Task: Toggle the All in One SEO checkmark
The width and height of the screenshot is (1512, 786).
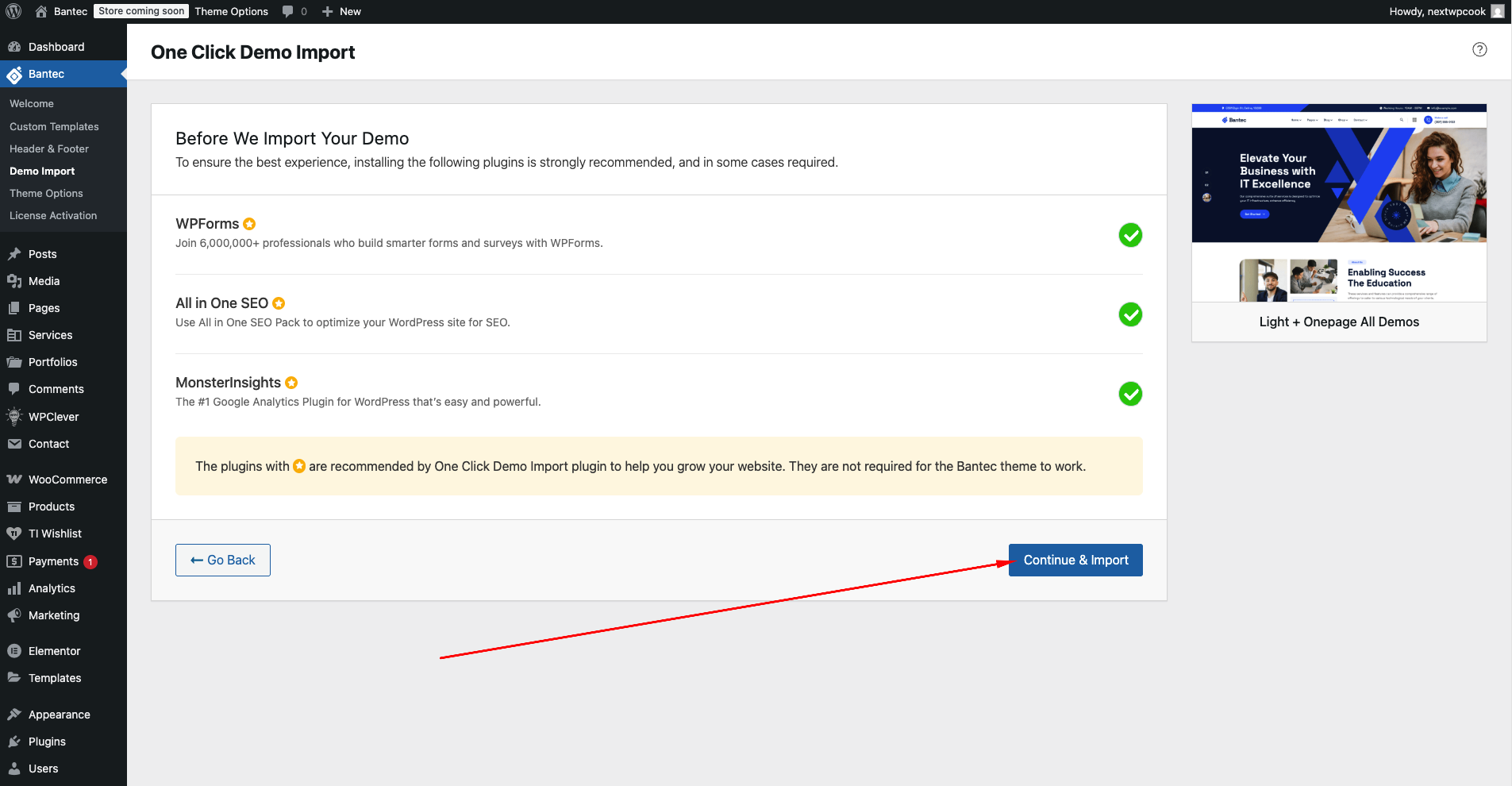Action: click(x=1130, y=314)
